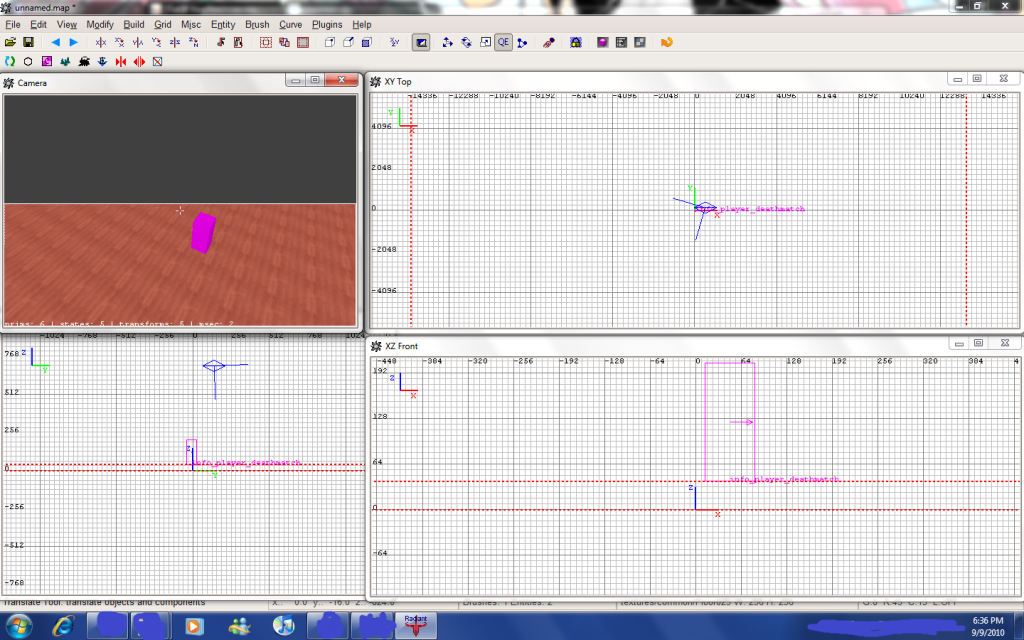Click the Redo right blue arrow
The image size is (1024, 640).
pyautogui.click(x=73, y=43)
